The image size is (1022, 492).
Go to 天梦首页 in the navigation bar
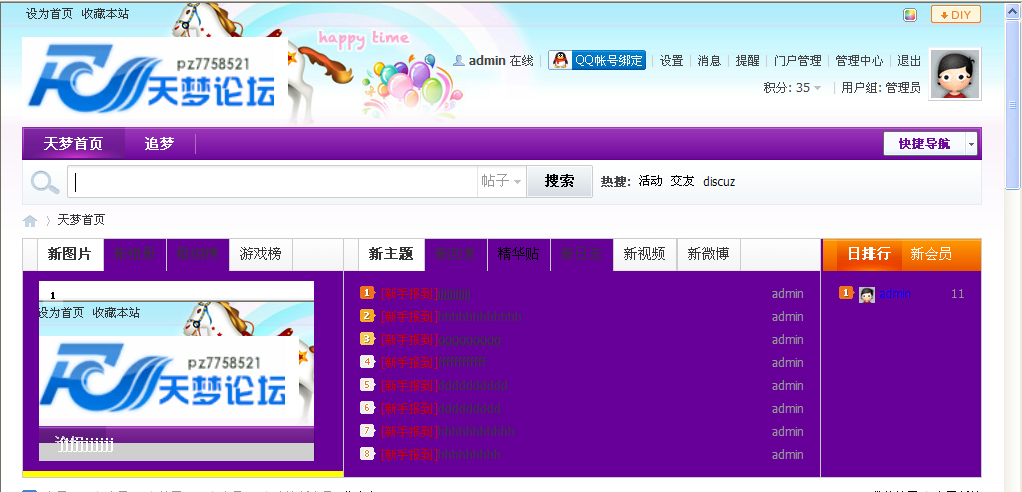(x=73, y=144)
